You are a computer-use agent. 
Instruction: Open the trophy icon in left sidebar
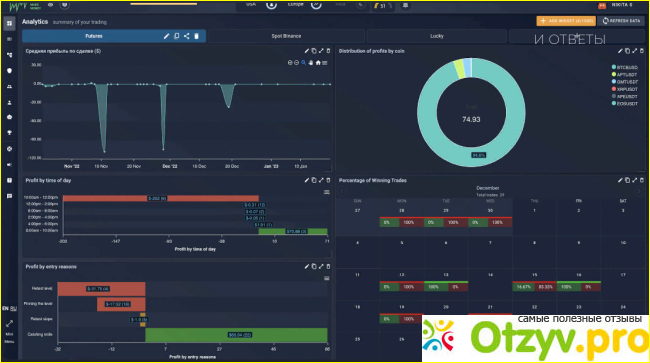tap(9, 133)
